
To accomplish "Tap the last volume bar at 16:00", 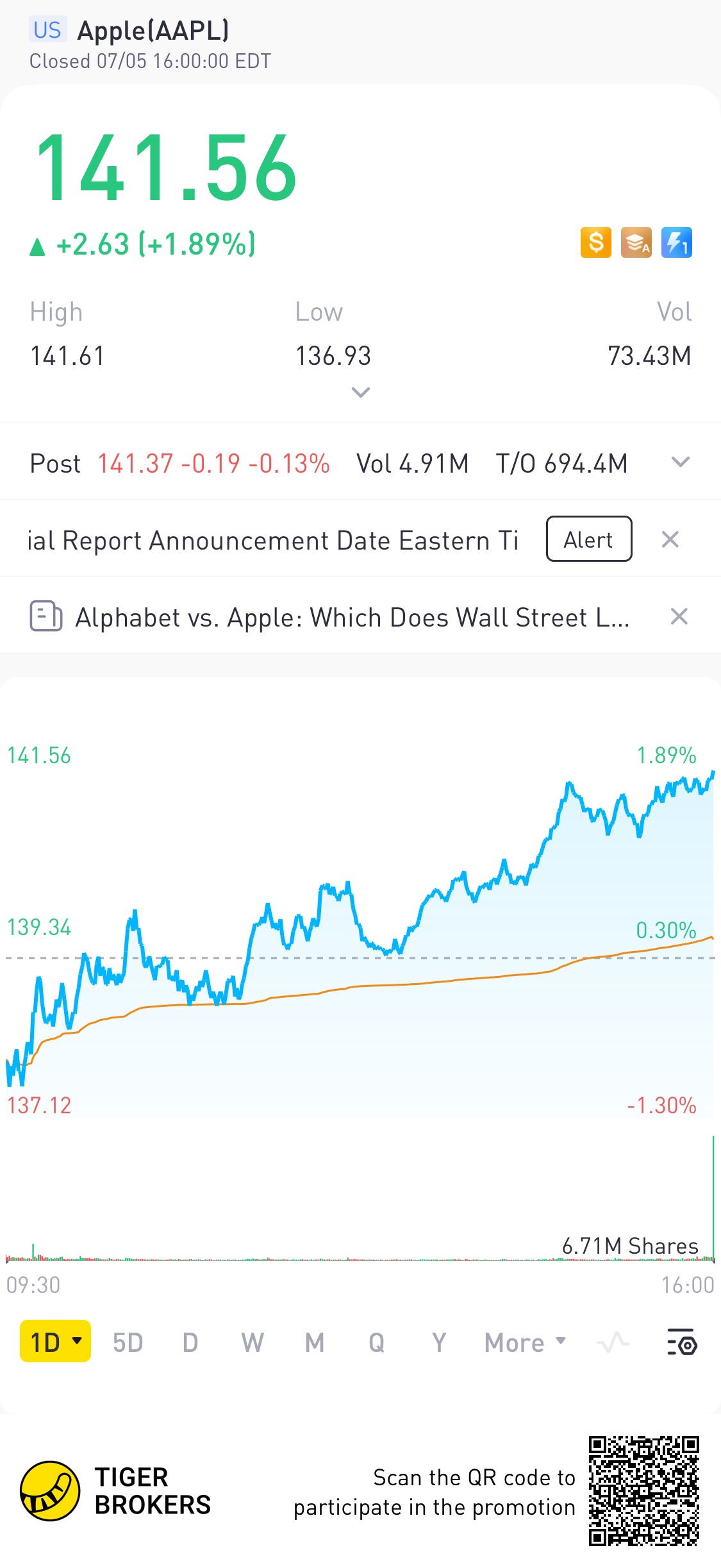I will (x=713, y=1199).
